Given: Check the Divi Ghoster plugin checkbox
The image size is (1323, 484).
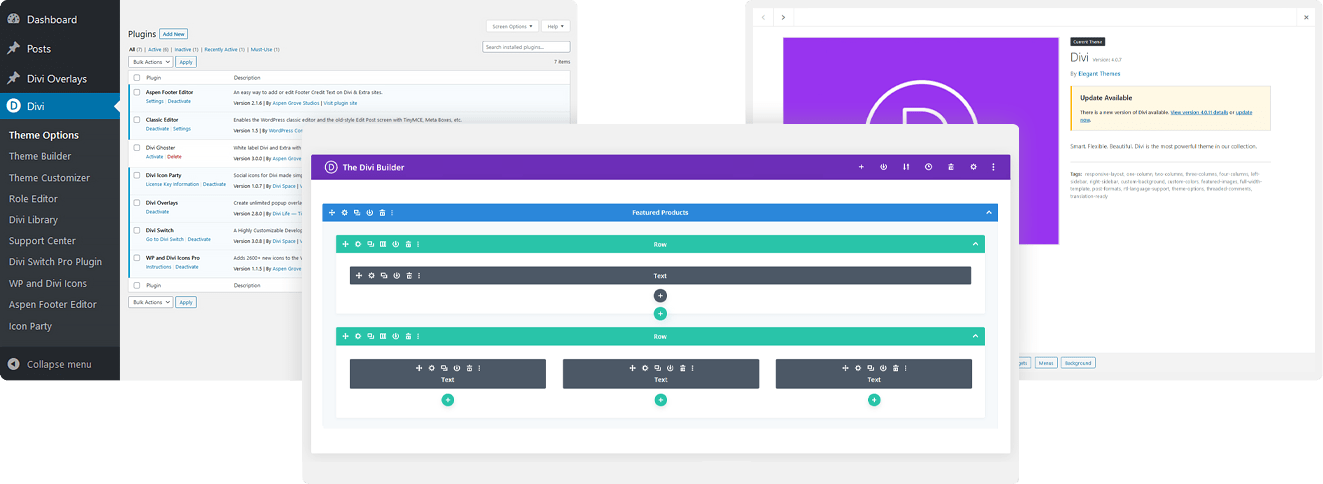Looking at the screenshot, I should [137, 147].
